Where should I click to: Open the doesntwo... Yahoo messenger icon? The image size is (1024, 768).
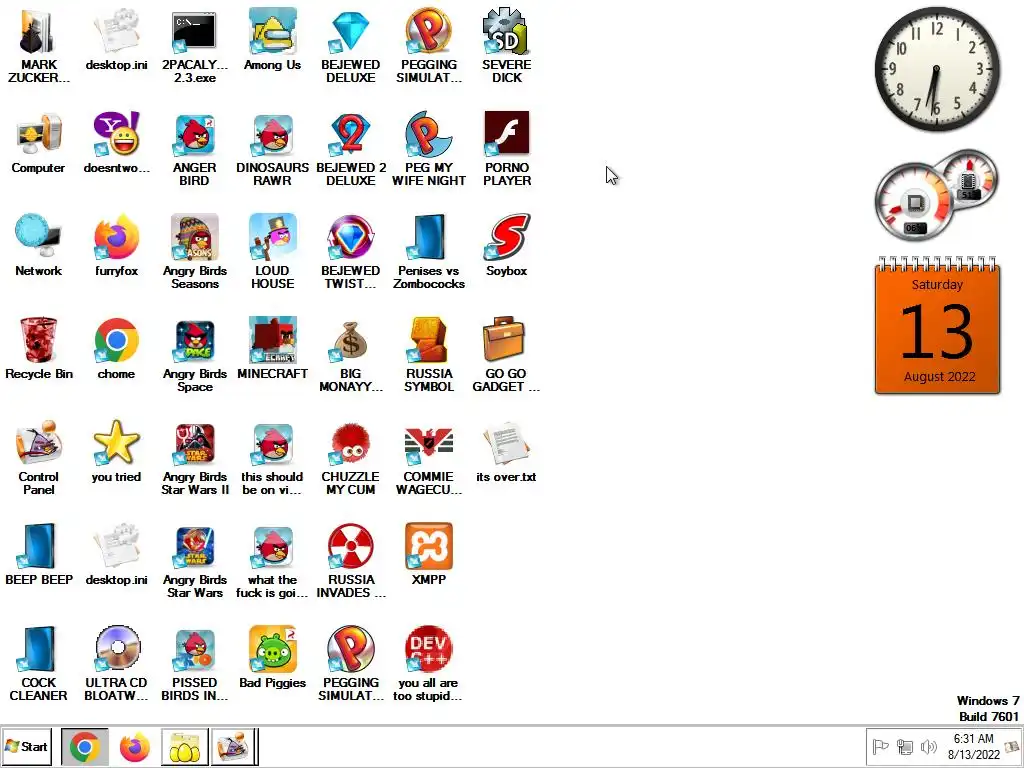coord(116,142)
